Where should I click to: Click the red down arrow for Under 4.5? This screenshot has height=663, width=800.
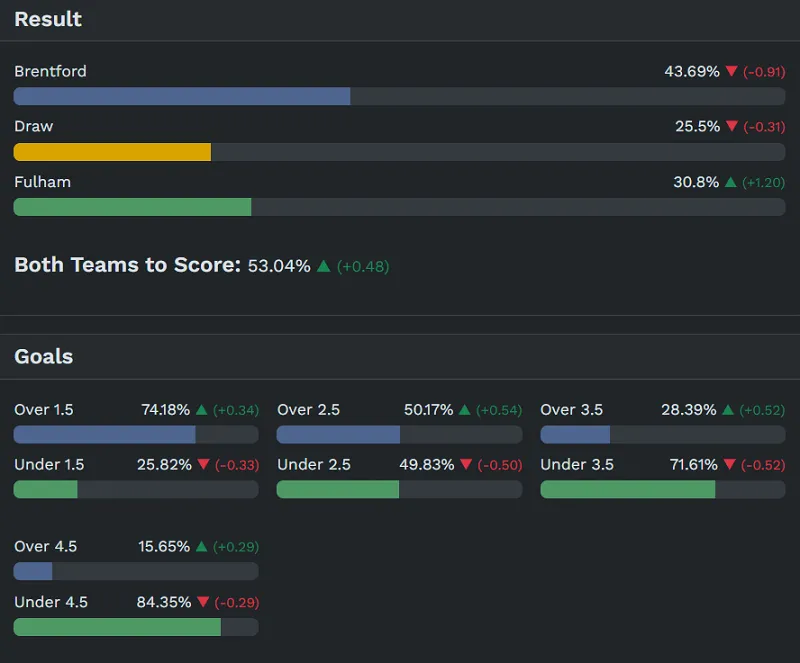coord(203,602)
